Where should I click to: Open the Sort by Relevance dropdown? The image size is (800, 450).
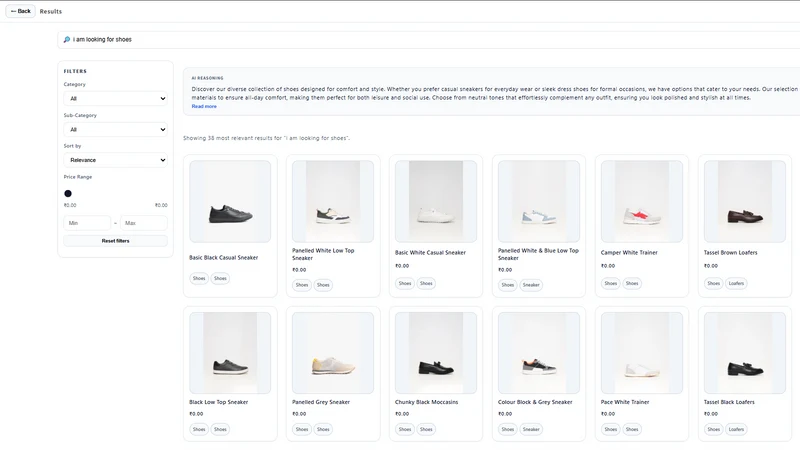115,160
